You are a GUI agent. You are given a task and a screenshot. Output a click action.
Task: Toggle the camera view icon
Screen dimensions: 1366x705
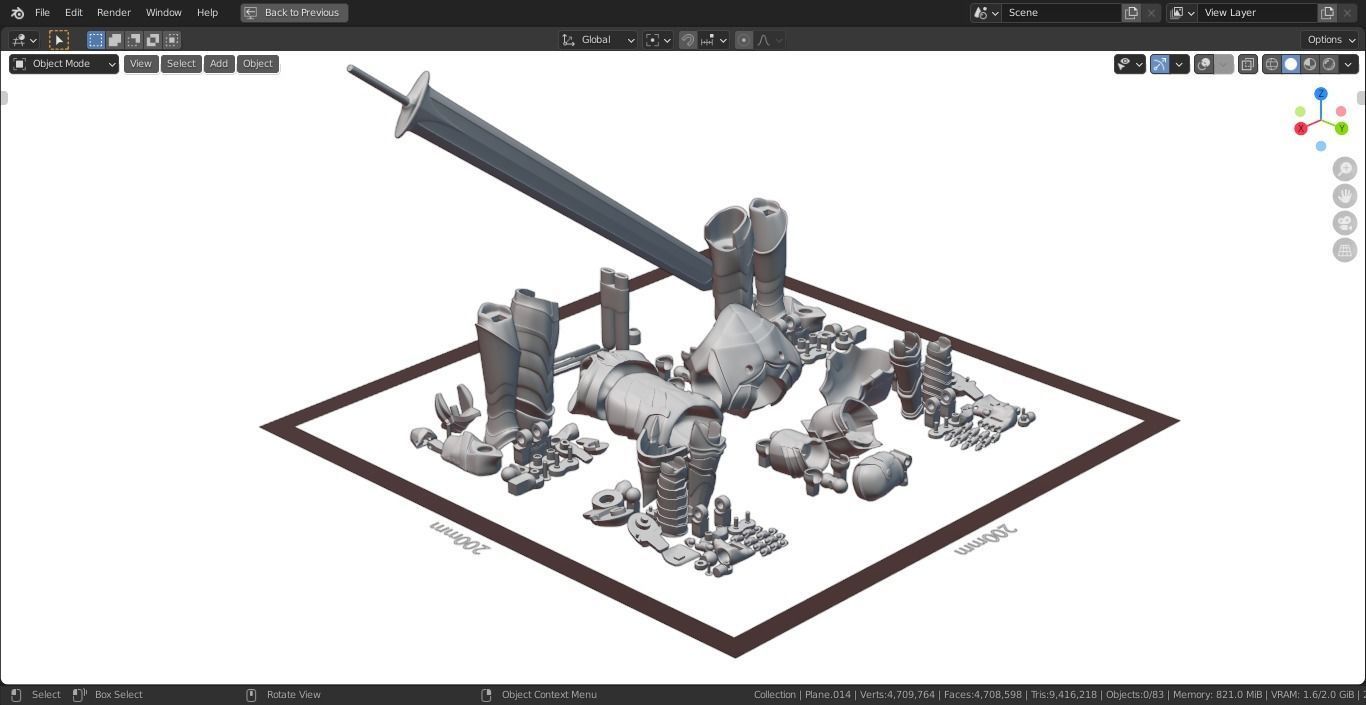click(x=1345, y=223)
